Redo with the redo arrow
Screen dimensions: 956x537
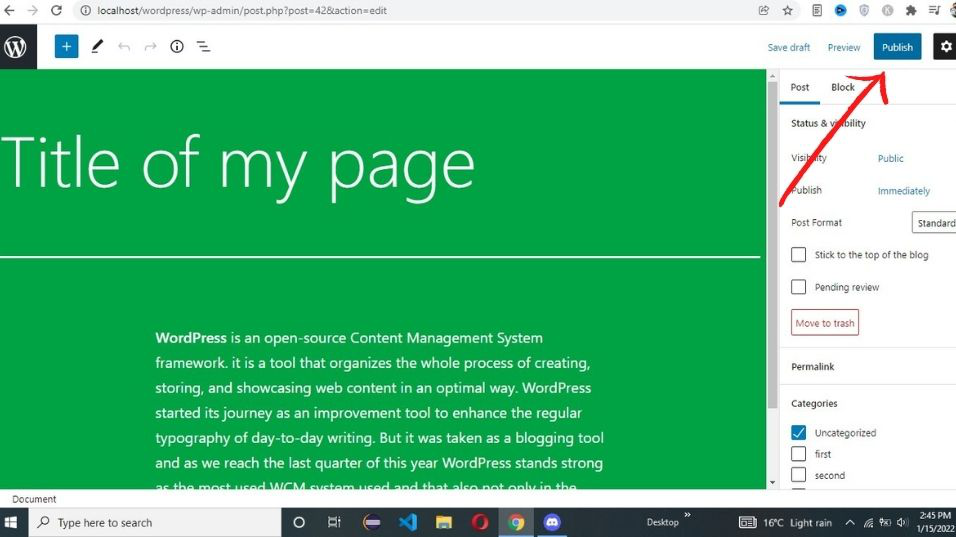point(150,47)
